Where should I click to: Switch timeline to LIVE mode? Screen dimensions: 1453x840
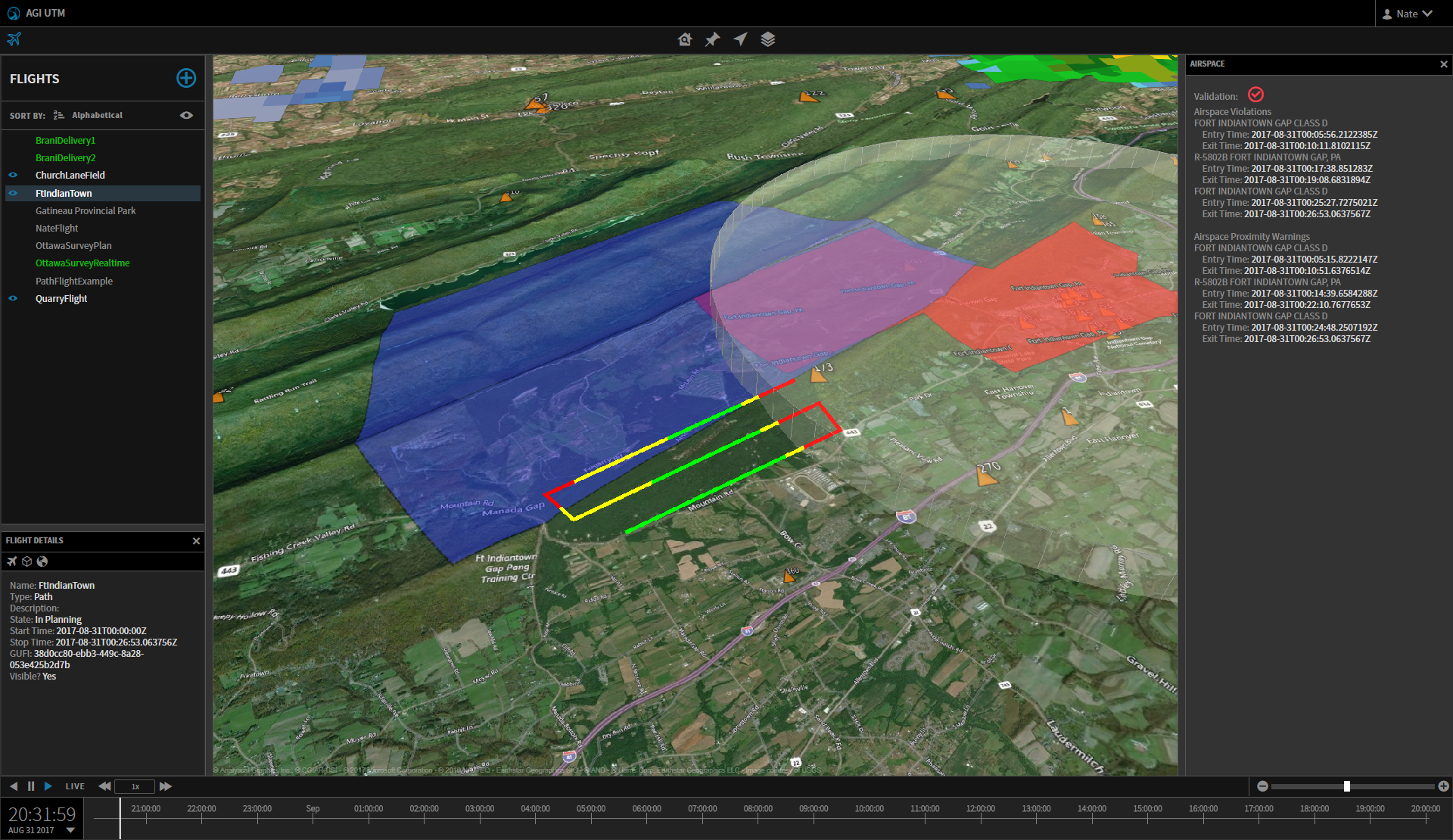tap(75, 786)
